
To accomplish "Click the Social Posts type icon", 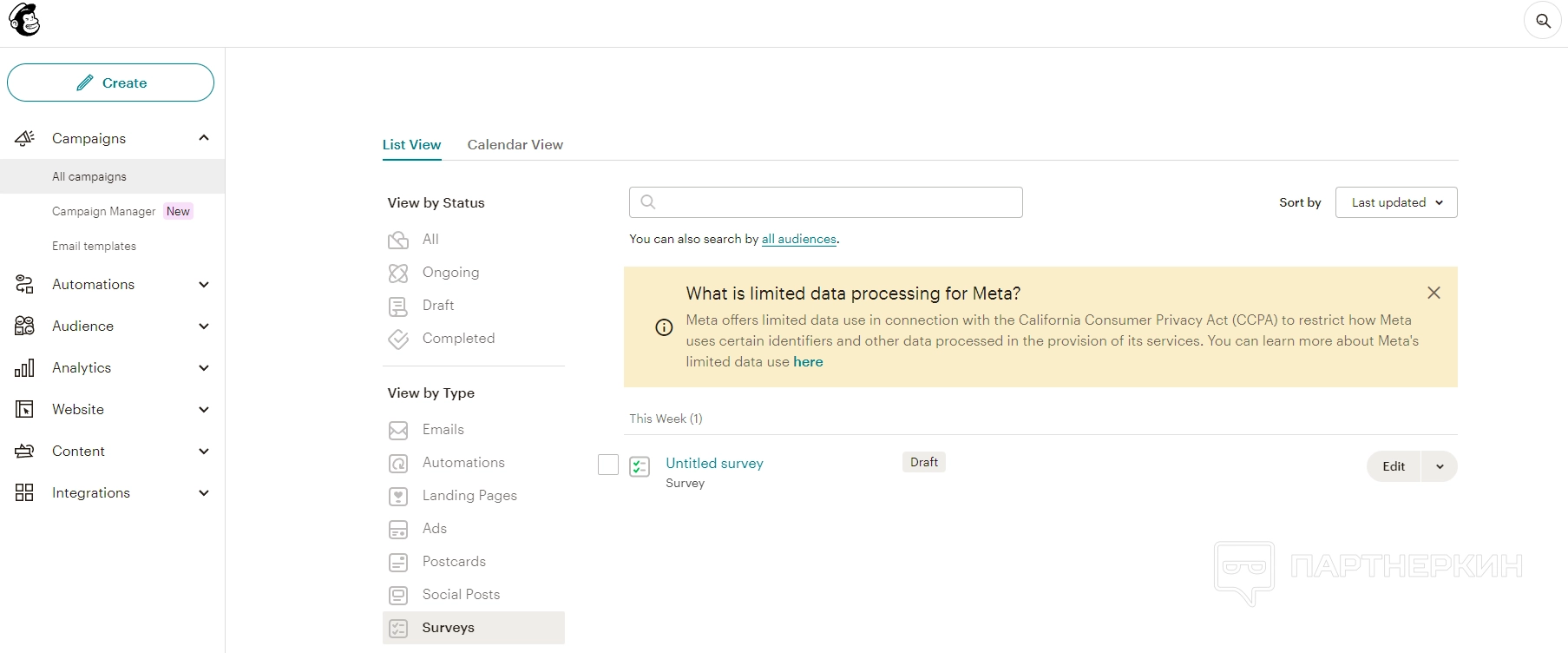I will point(398,595).
